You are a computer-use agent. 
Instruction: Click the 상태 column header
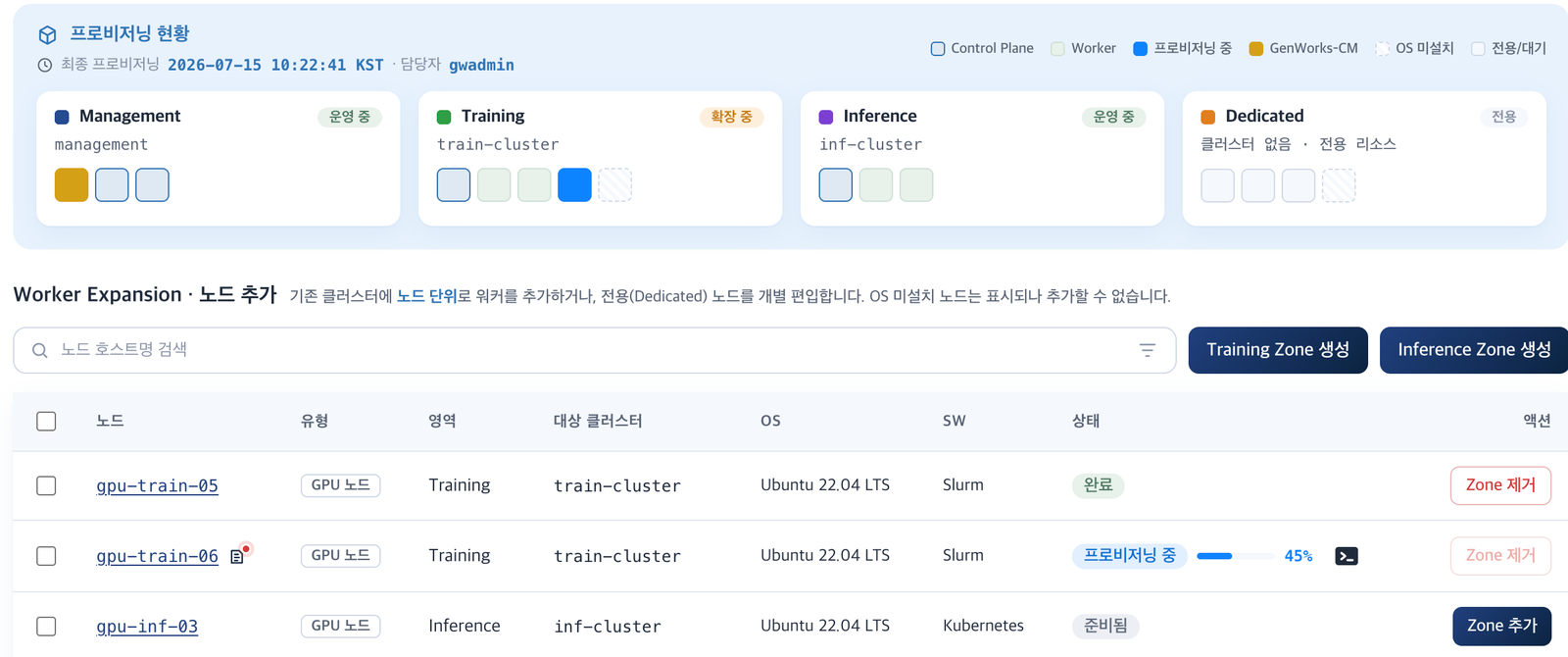1086,421
